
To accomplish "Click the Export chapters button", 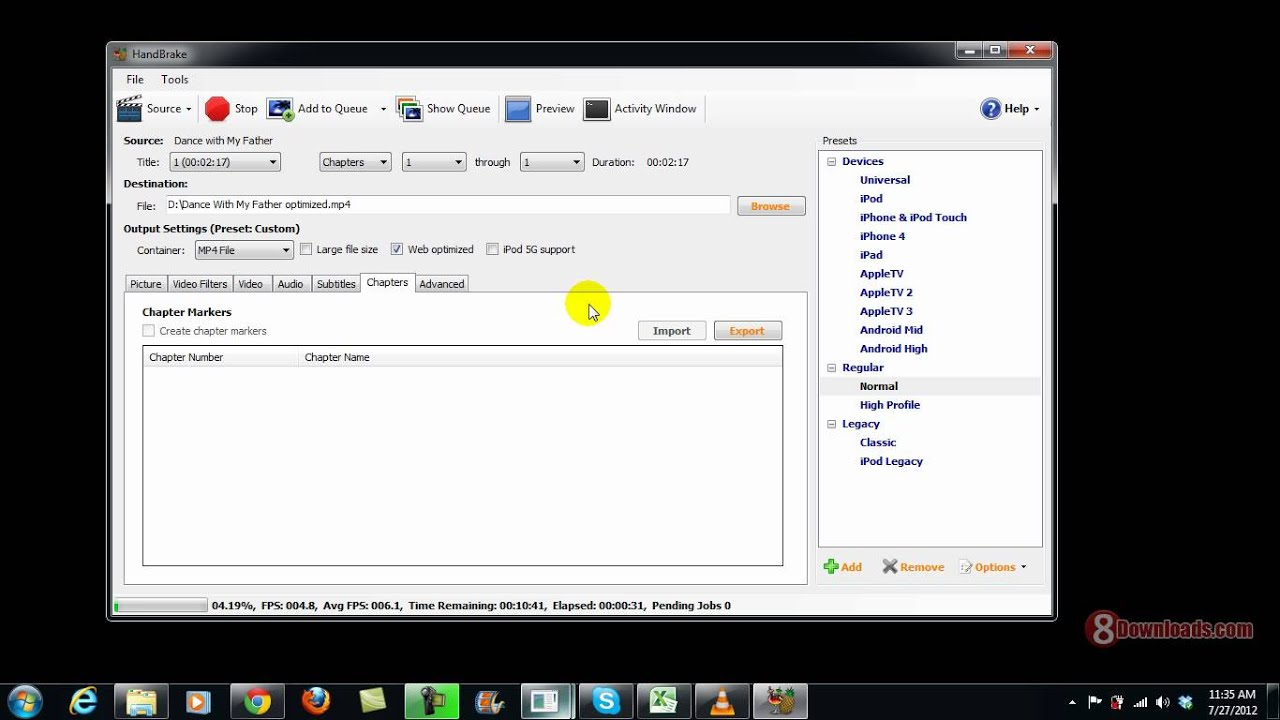I will pyautogui.click(x=748, y=331).
